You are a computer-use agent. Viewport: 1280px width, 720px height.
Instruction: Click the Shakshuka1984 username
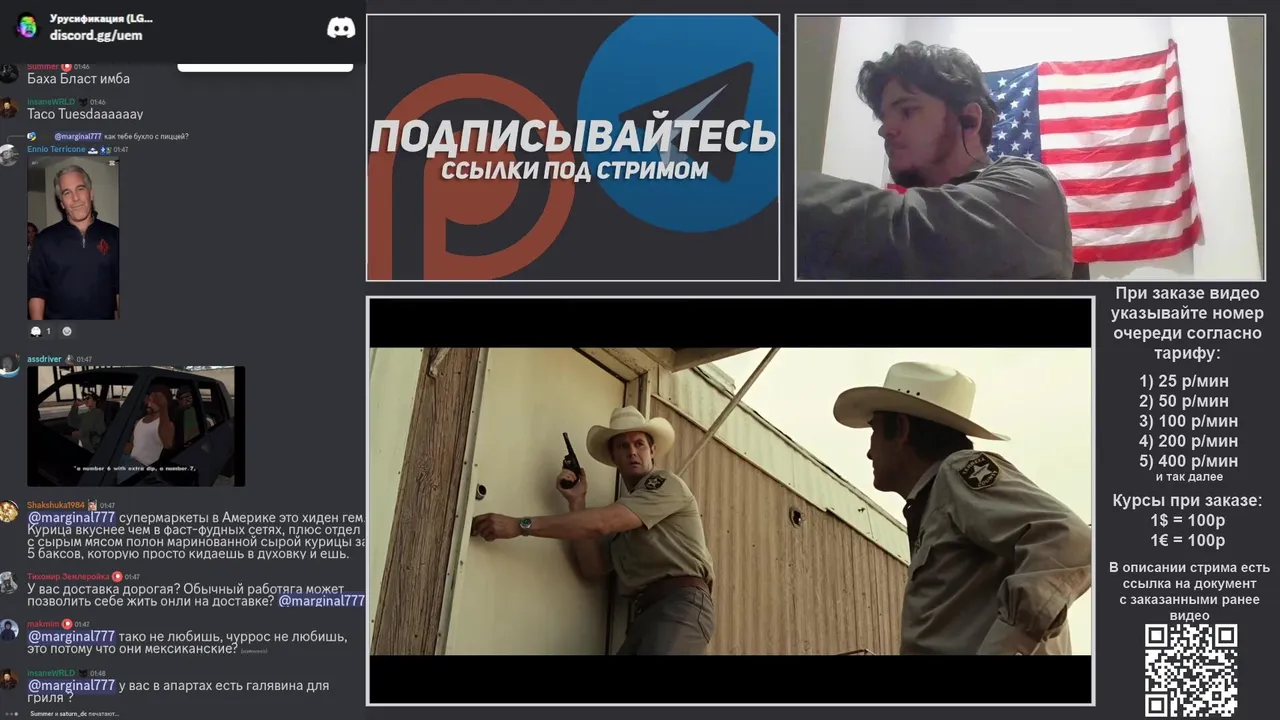click(x=56, y=505)
